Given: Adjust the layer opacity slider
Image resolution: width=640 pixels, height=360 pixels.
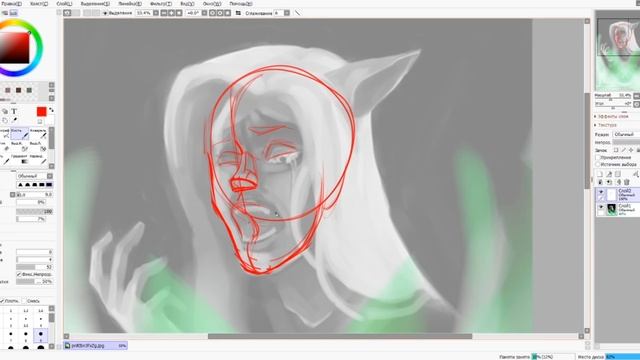Looking at the screenshot, I should pos(626,142).
